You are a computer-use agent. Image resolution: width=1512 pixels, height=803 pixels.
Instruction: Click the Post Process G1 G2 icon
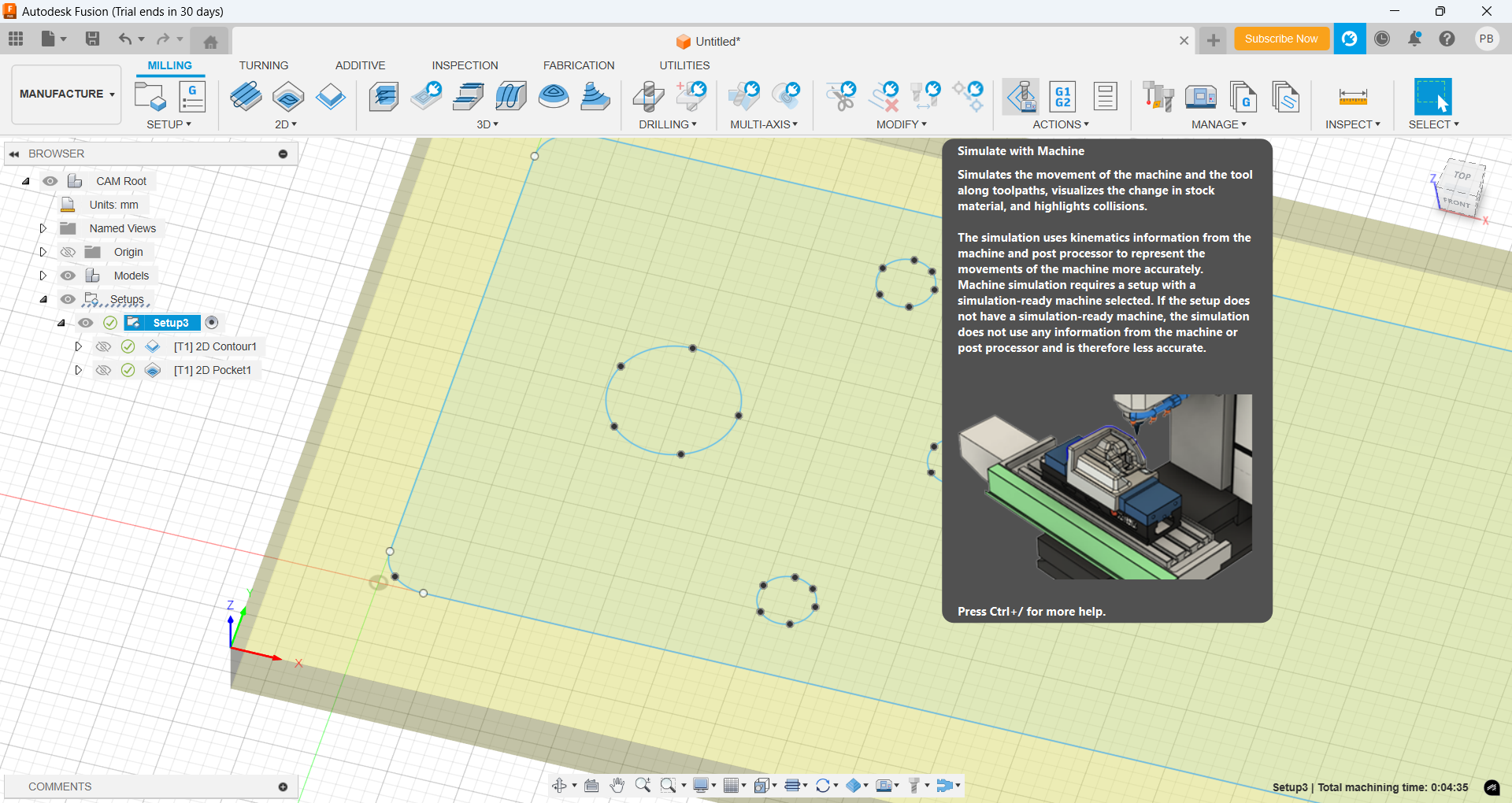pyautogui.click(x=1062, y=97)
